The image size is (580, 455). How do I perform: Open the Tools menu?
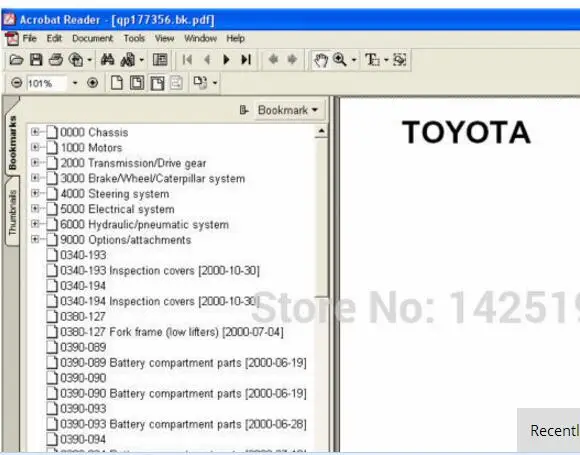(134, 38)
